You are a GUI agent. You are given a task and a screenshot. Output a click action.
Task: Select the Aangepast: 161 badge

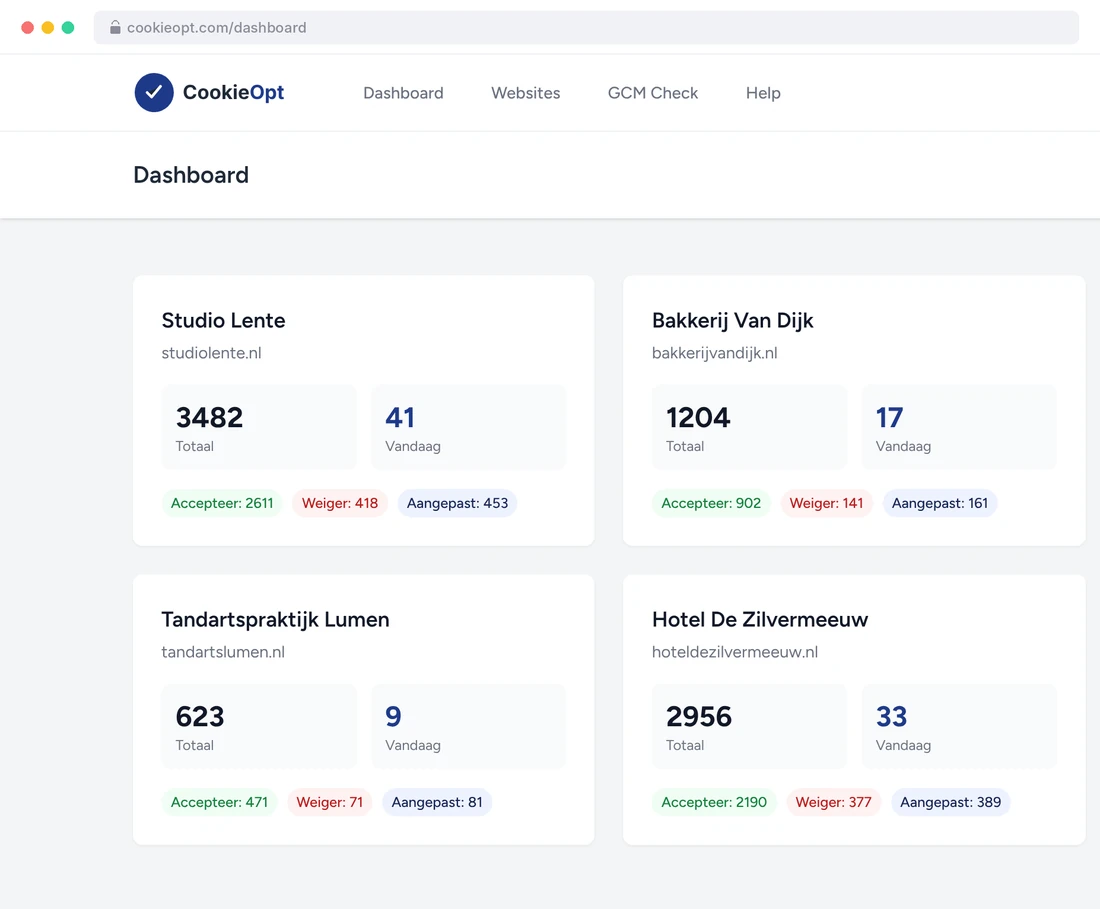point(939,503)
